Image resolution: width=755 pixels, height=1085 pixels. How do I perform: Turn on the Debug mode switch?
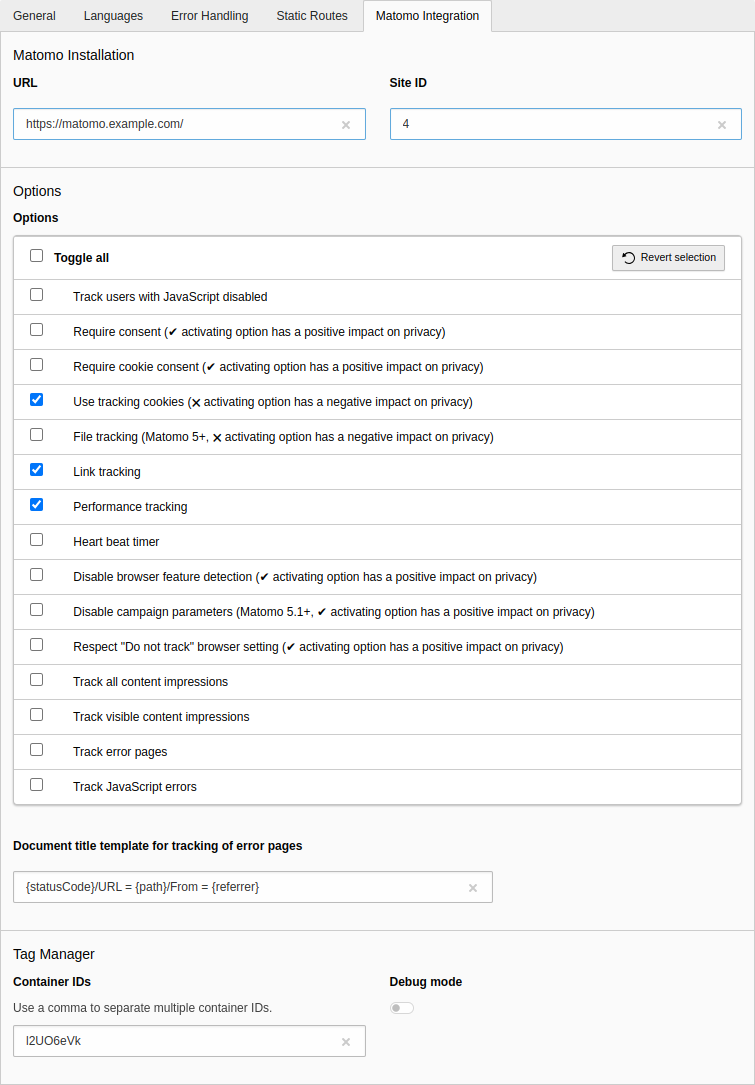401,1007
